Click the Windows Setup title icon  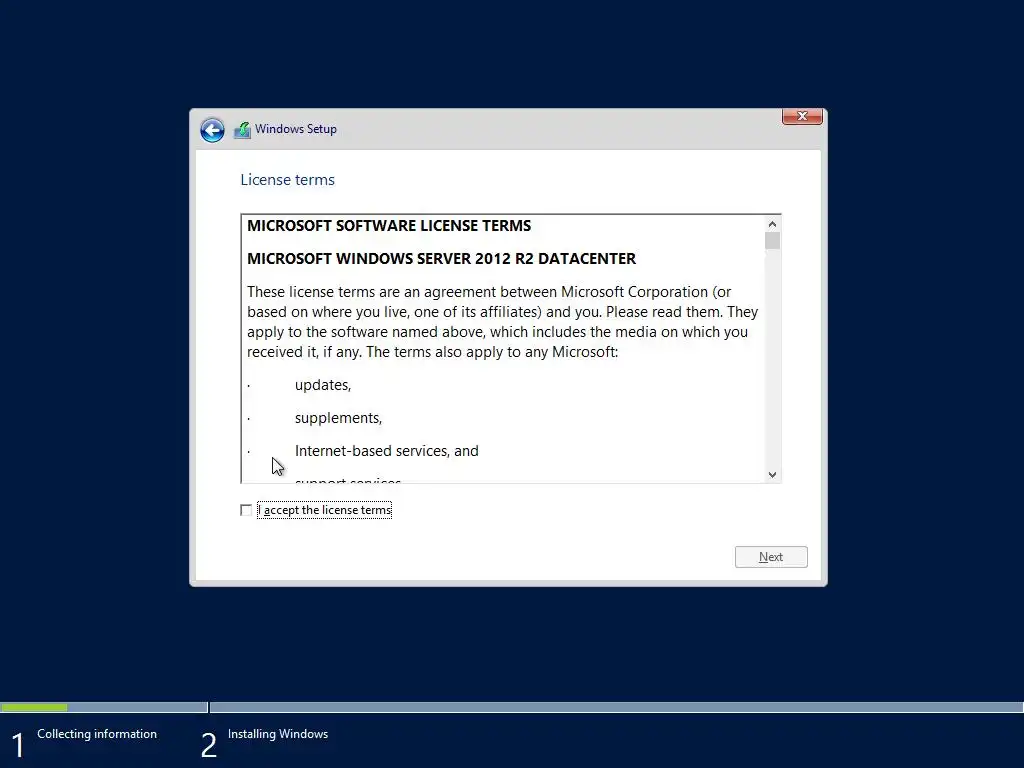[242, 130]
